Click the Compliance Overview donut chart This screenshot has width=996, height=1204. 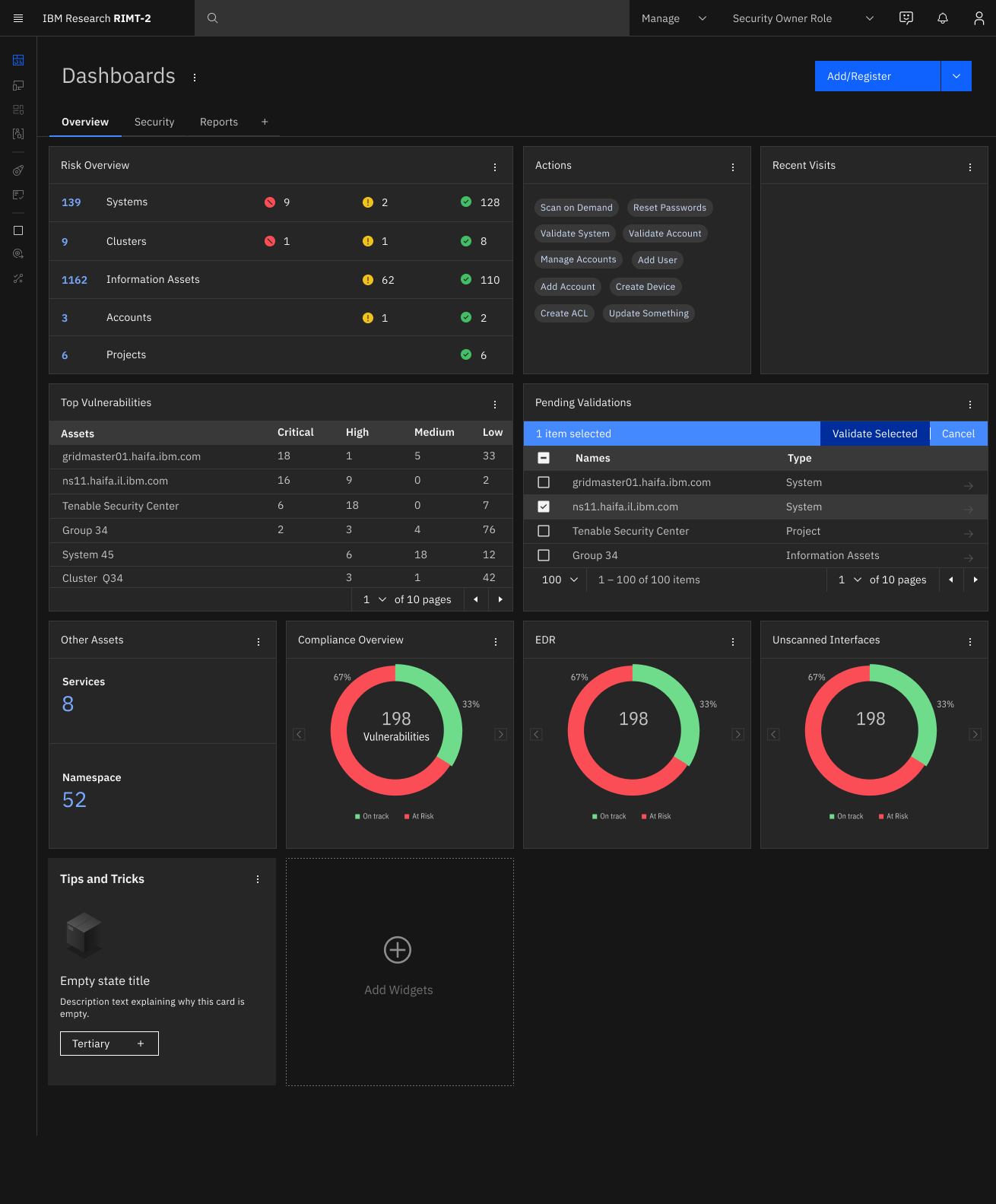(396, 730)
